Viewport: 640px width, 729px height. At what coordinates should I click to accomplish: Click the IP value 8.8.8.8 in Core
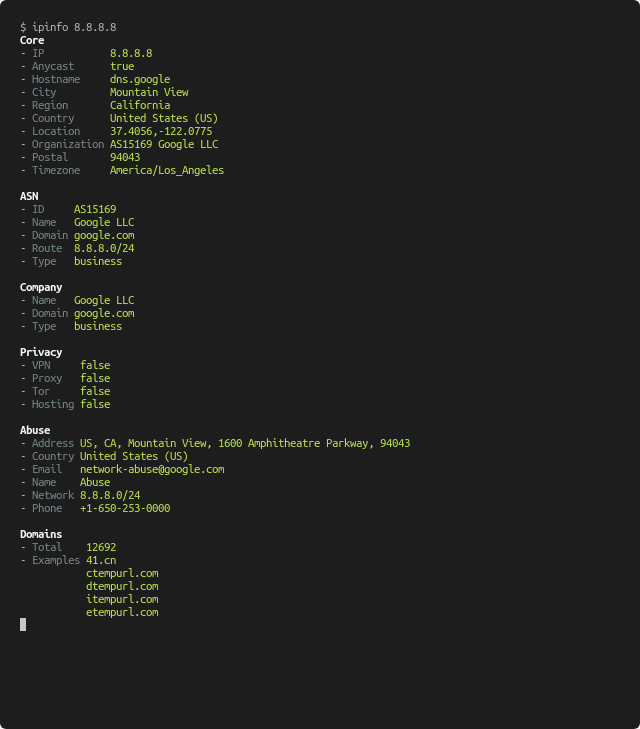point(131,53)
